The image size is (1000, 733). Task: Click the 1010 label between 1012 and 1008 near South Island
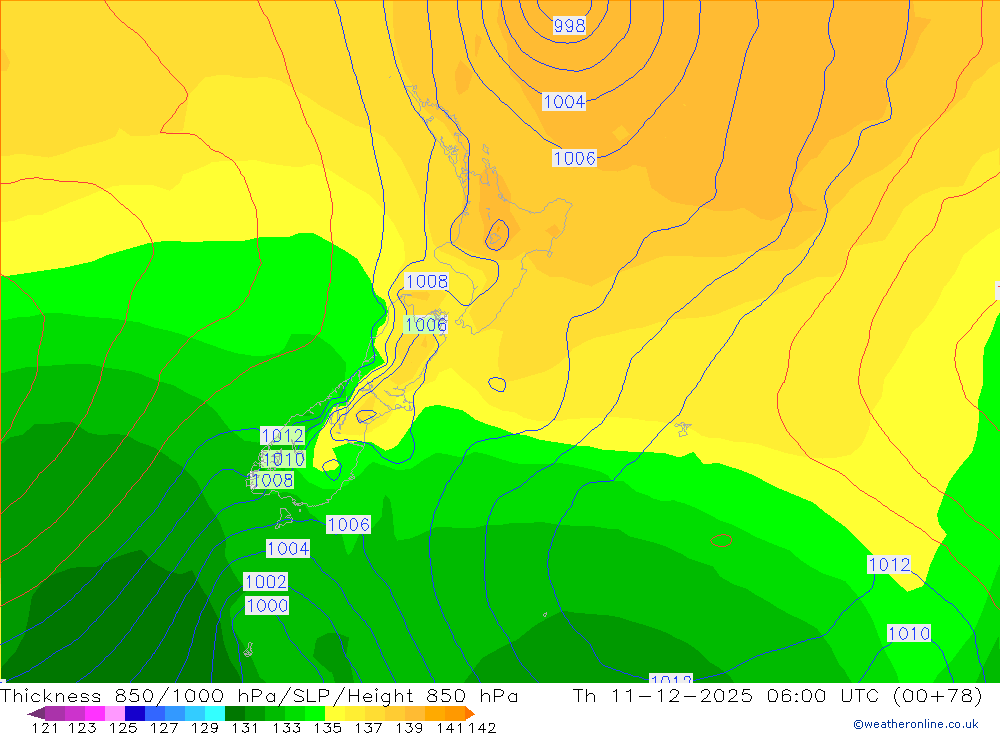tap(284, 459)
